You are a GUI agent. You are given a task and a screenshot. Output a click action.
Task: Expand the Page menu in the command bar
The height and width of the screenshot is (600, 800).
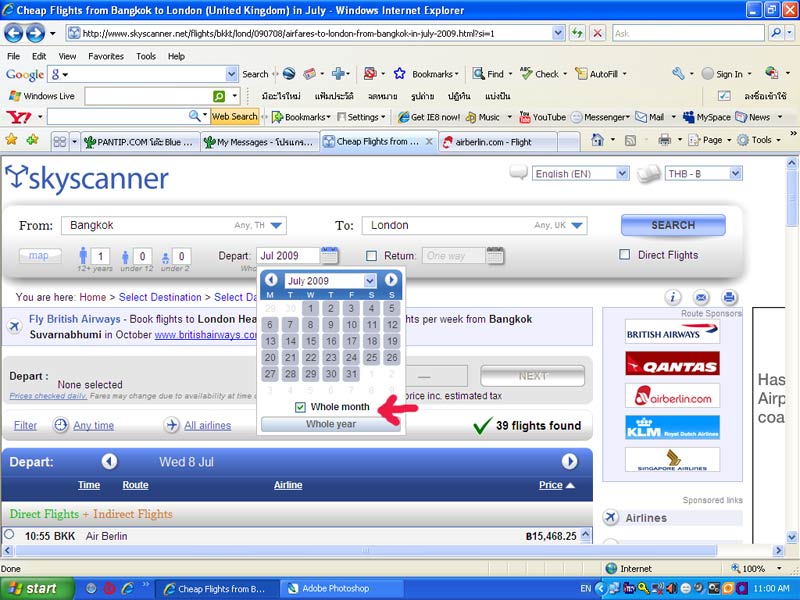coord(710,140)
